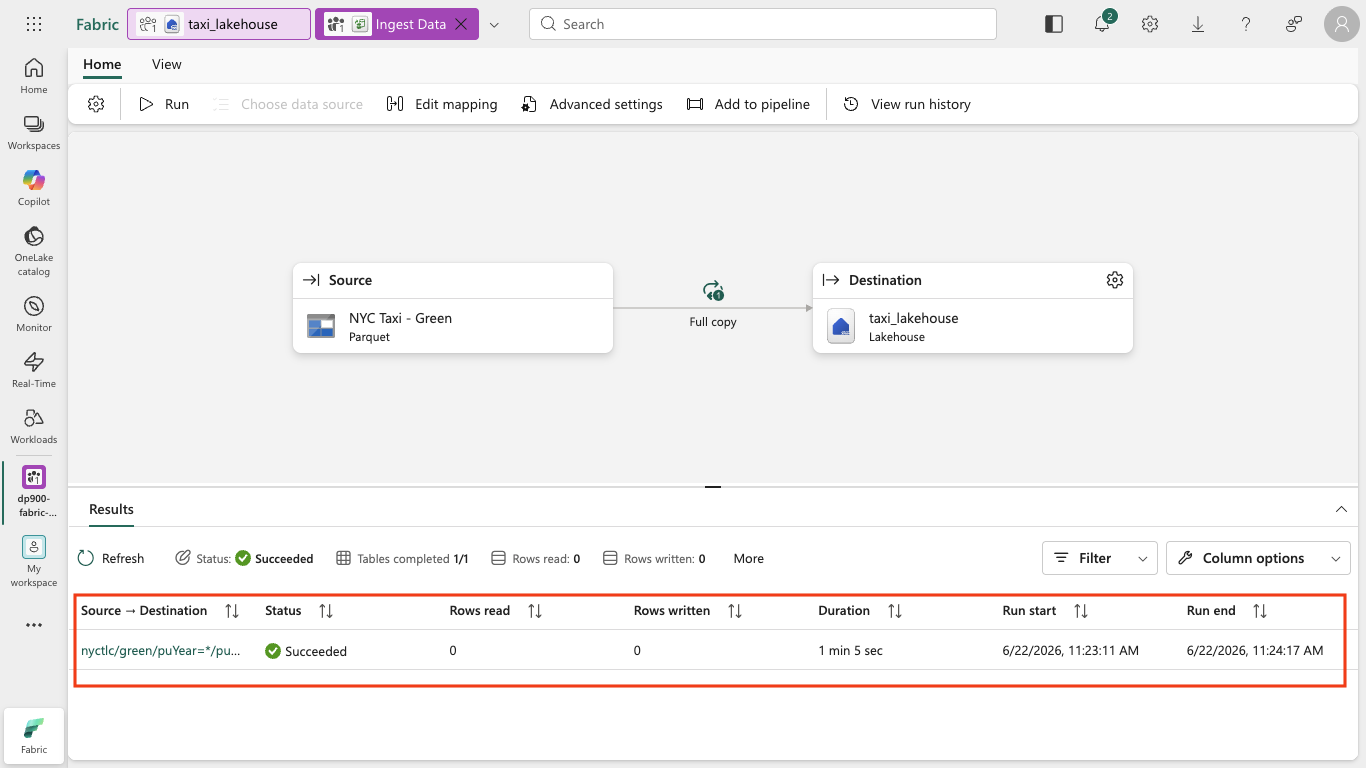Open Workspaces in left sidebar
The image size is (1366, 768).
34,132
